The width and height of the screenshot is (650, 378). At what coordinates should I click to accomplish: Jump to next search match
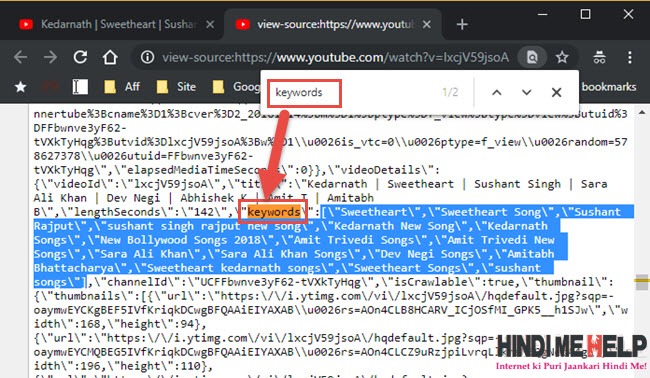(x=526, y=92)
